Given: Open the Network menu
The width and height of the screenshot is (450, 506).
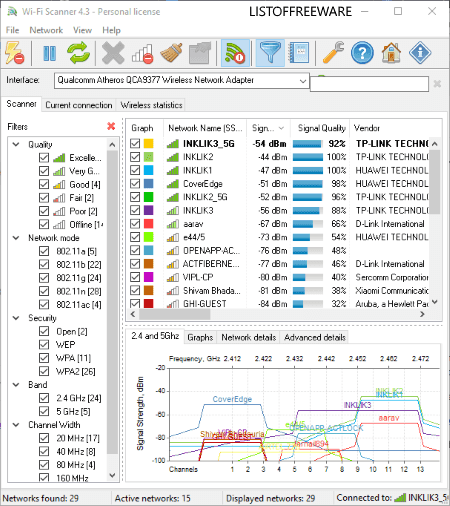Looking at the screenshot, I should pos(46,30).
